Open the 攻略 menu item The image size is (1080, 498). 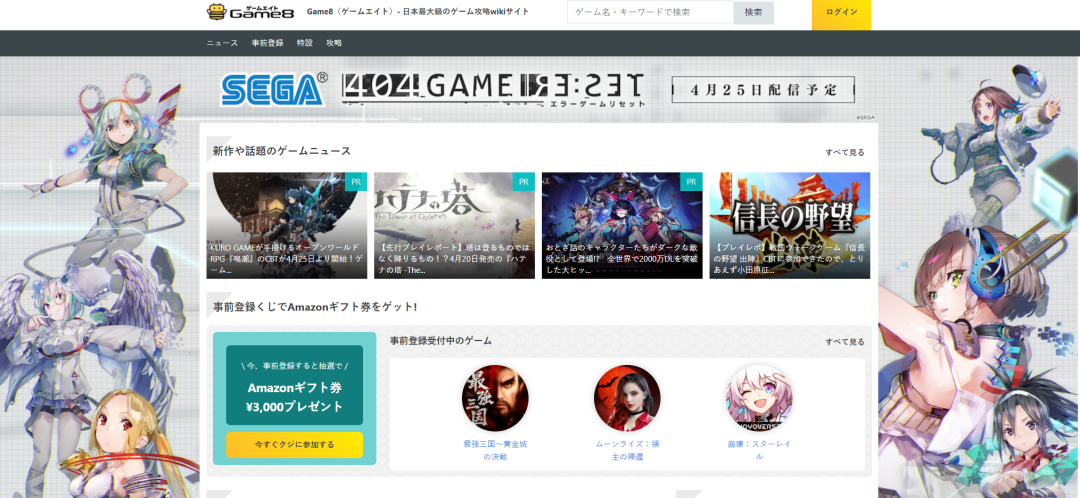(334, 43)
